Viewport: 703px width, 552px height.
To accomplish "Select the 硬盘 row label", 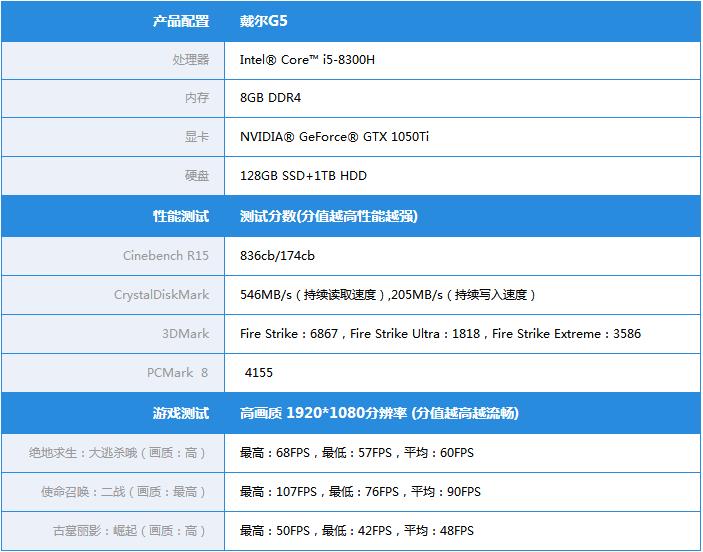I will point(197,176).
